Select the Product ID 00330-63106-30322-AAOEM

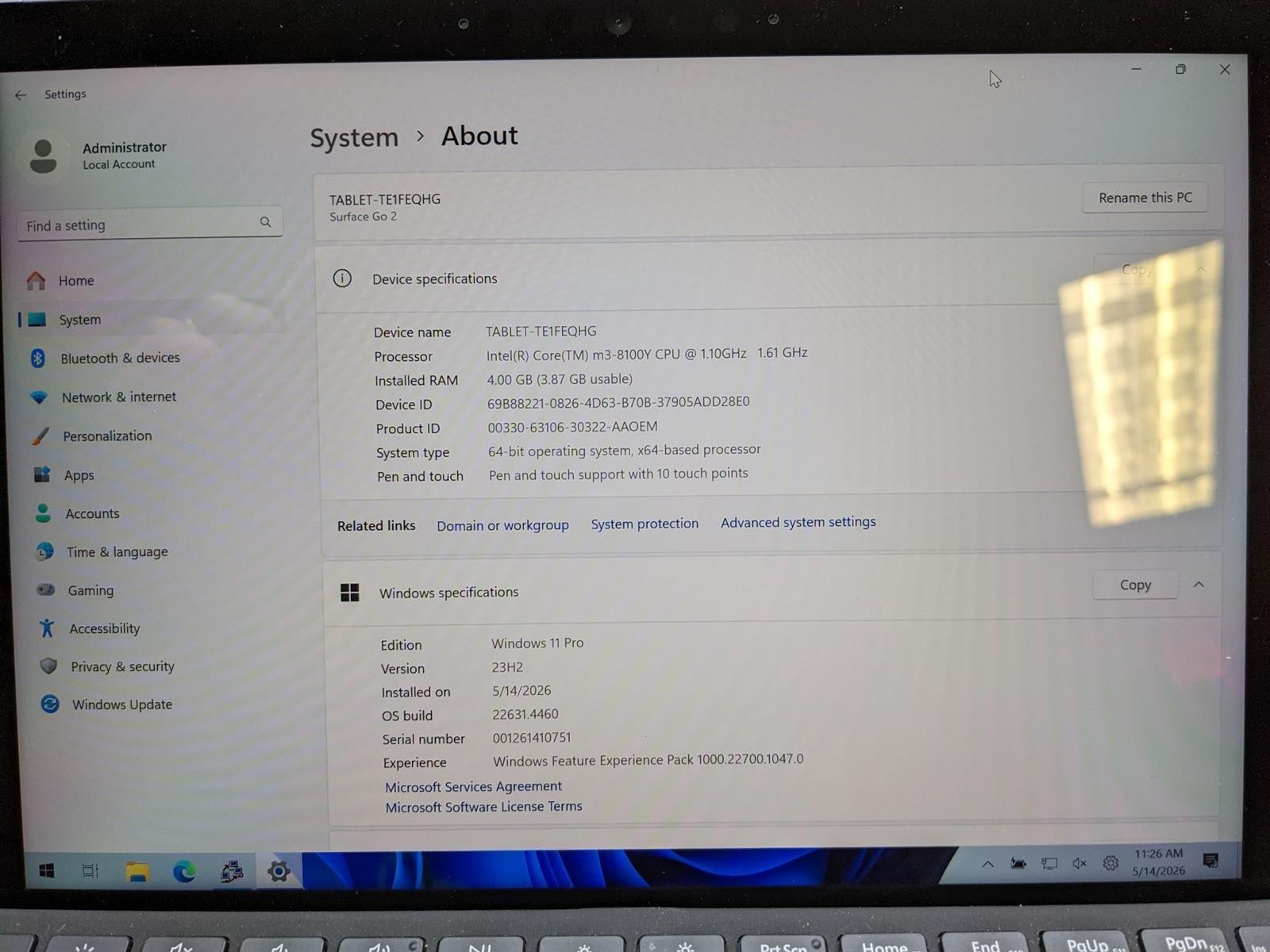(x=572, y=427)
